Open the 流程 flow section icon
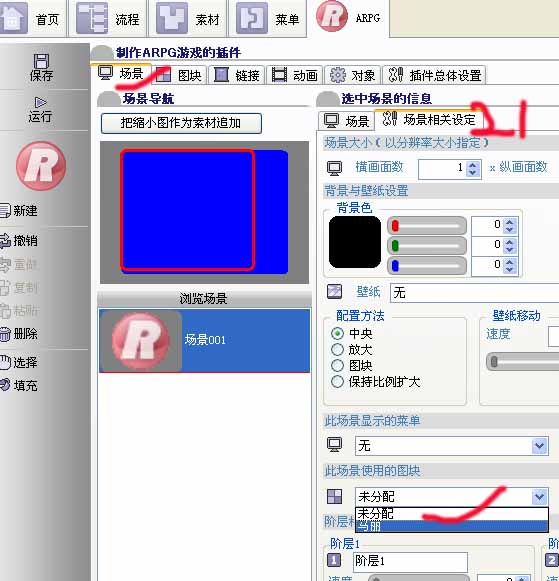 click(x=92, y=18)
